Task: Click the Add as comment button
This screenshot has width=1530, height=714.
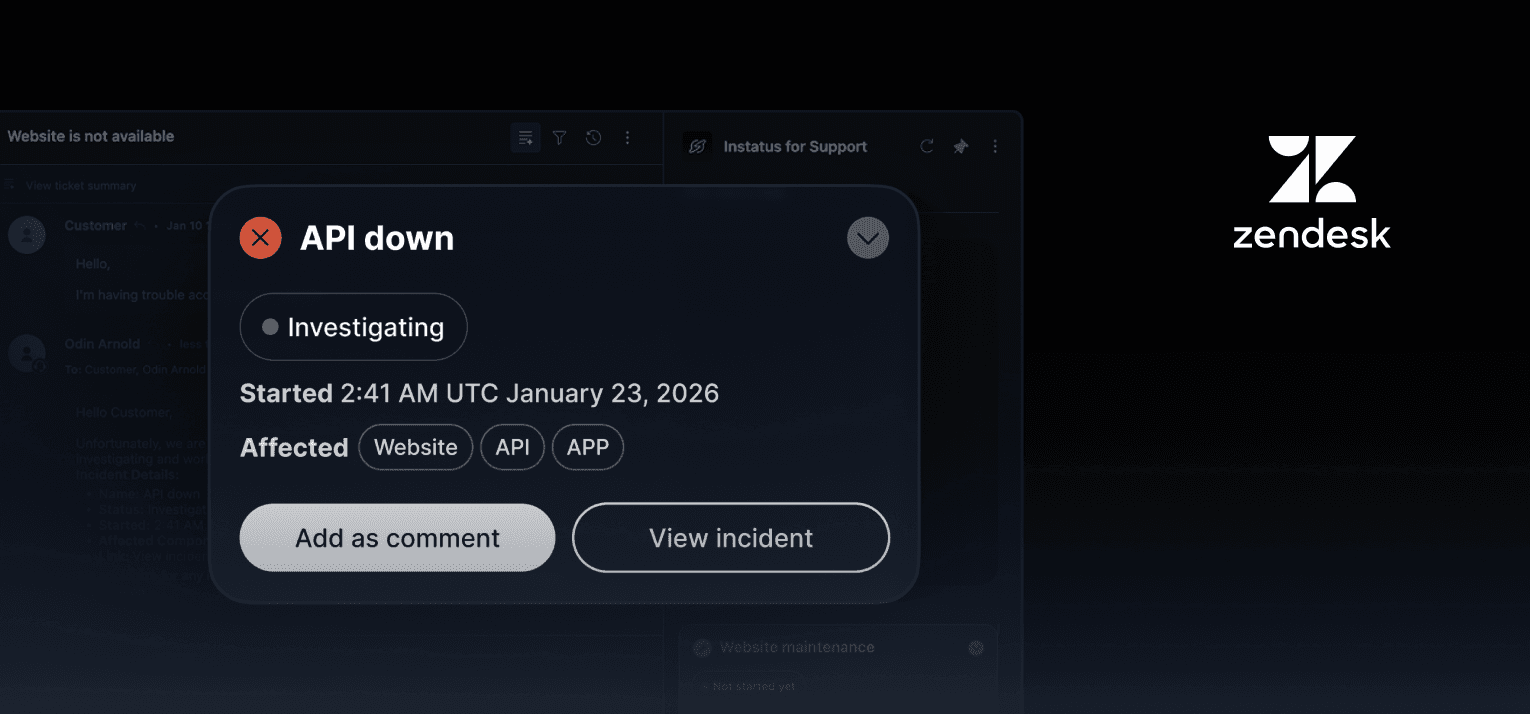Action: click(x=397, y=538)
